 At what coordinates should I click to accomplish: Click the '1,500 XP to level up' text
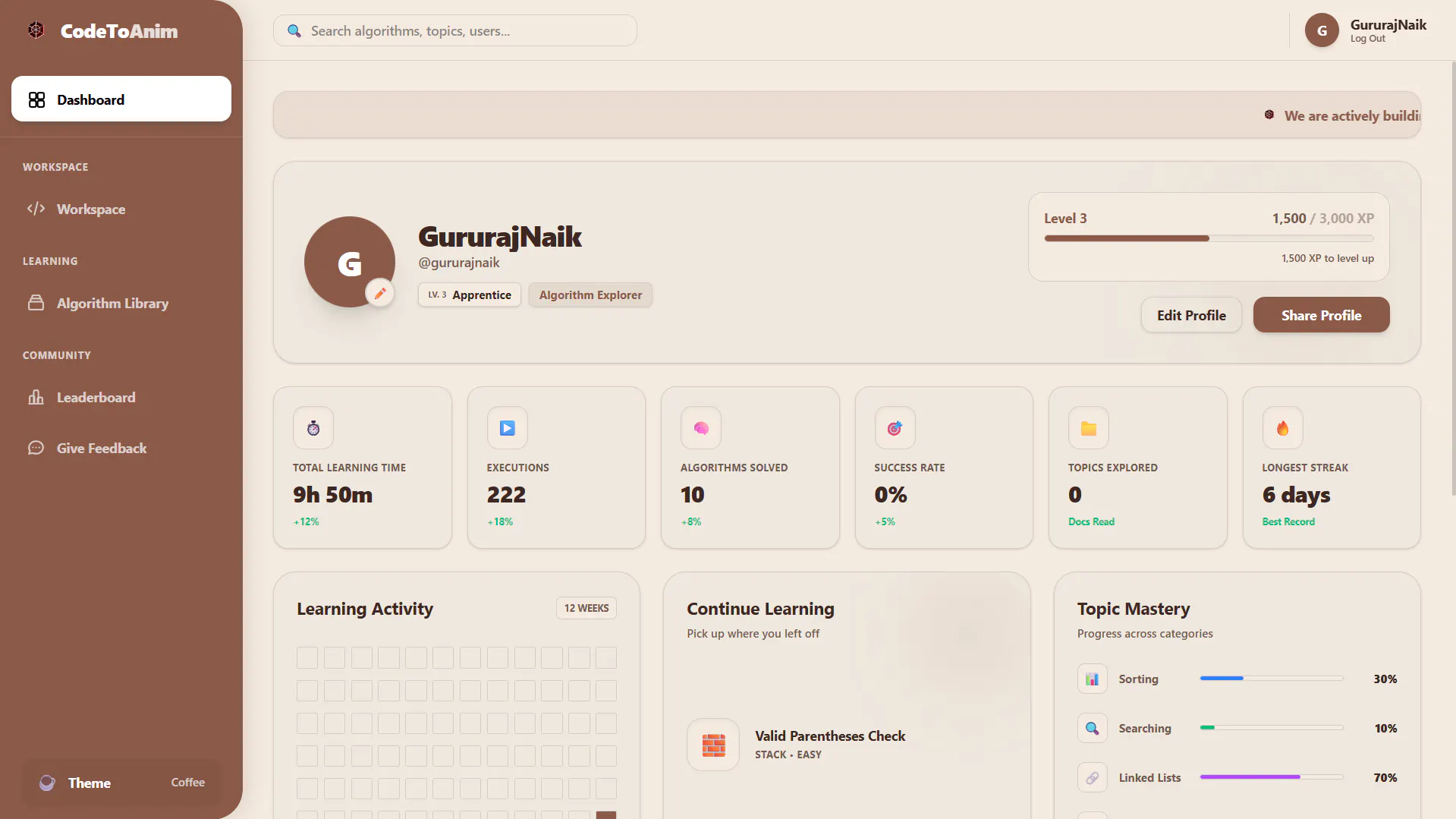pyautogui.click(x=1327, y=258)
